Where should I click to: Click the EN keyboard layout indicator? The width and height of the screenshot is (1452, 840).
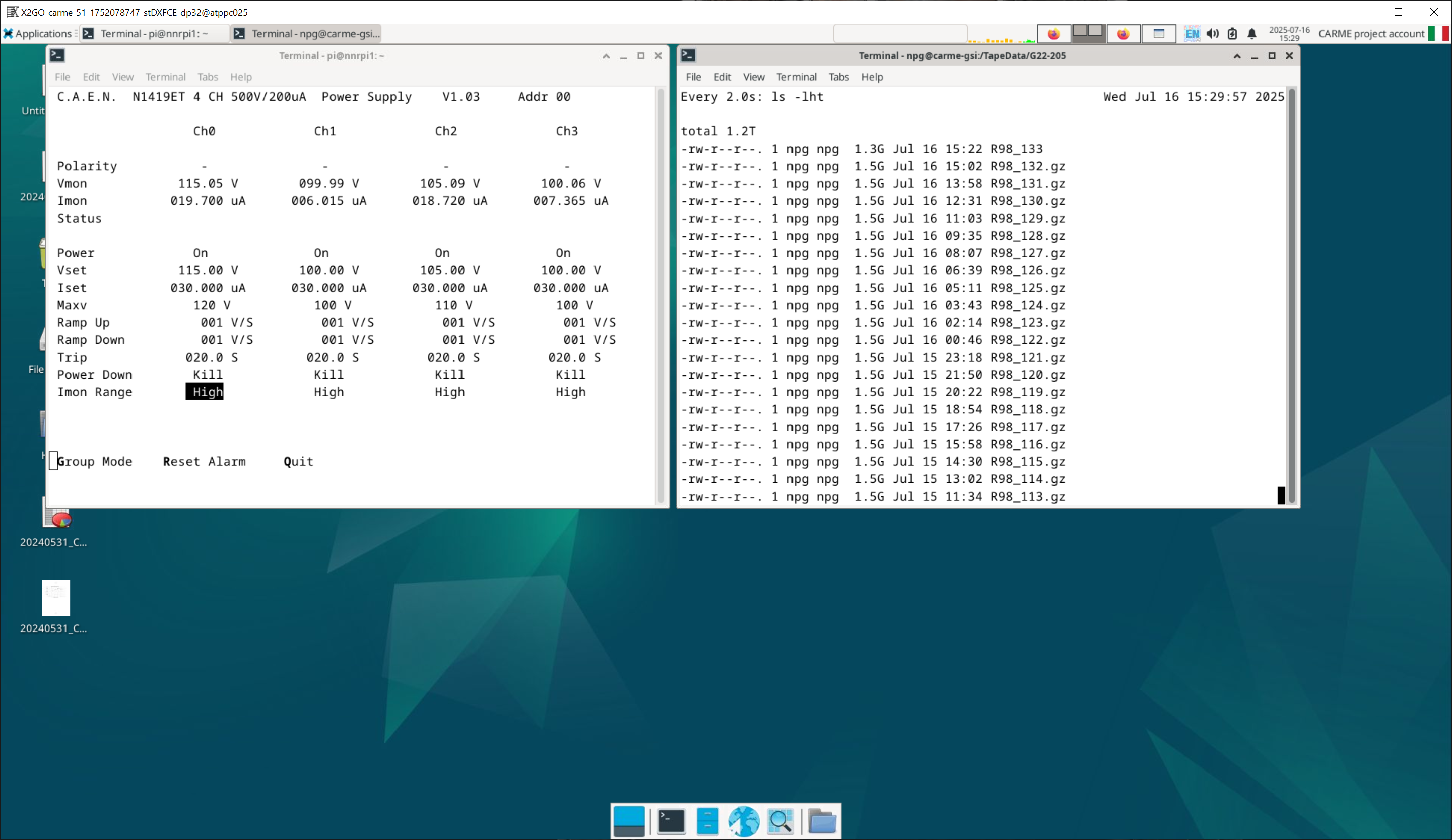coord(1191,33)
